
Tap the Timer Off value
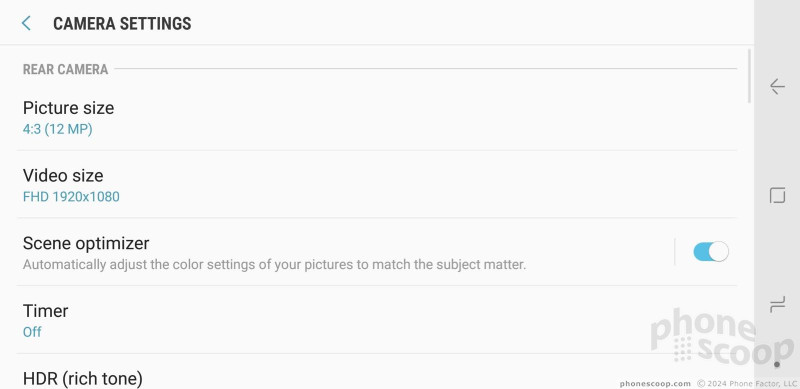click(32, 332)
